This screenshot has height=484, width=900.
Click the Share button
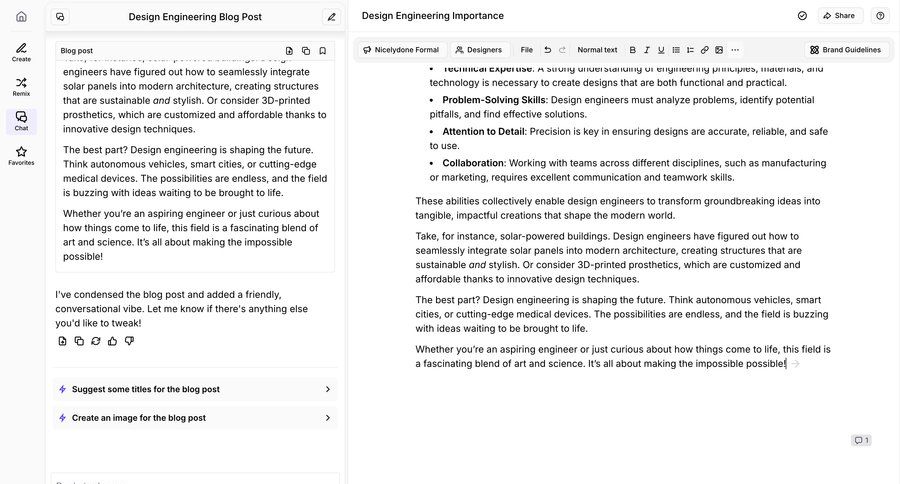coord(840,16)
